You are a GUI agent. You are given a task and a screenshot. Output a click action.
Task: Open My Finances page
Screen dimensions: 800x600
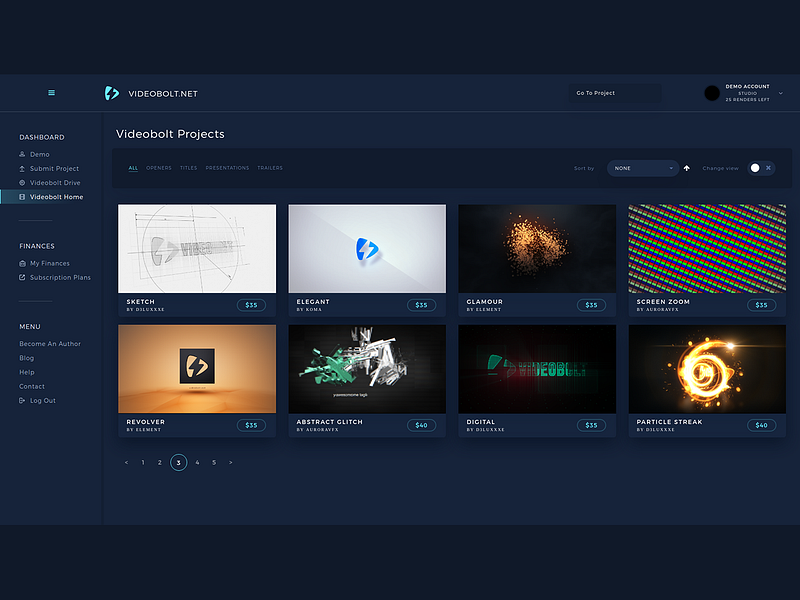point(49,263)
